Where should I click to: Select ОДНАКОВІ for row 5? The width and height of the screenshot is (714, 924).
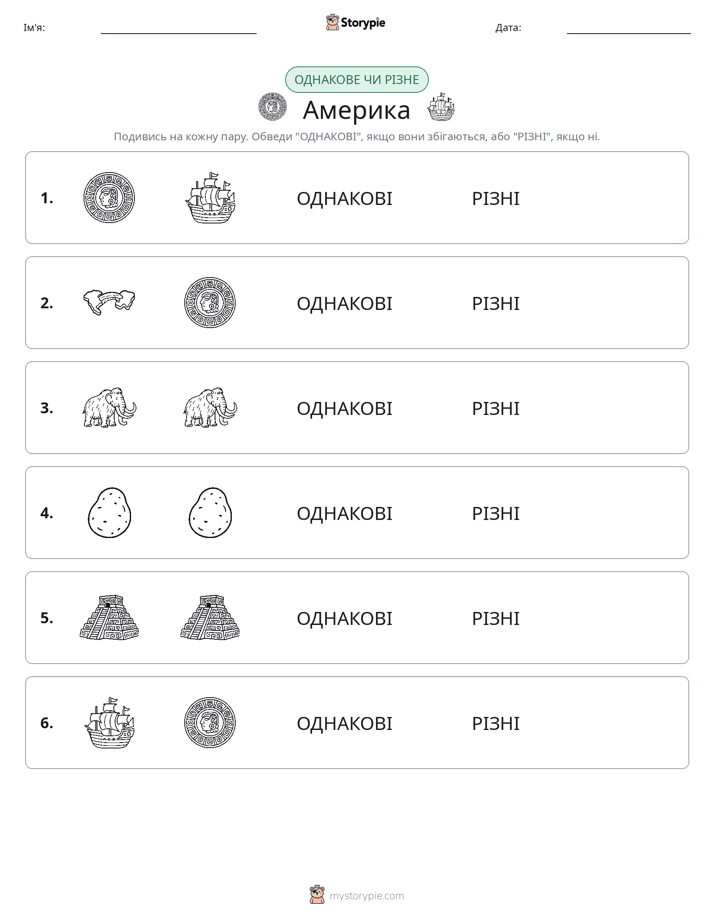point(344,618)
